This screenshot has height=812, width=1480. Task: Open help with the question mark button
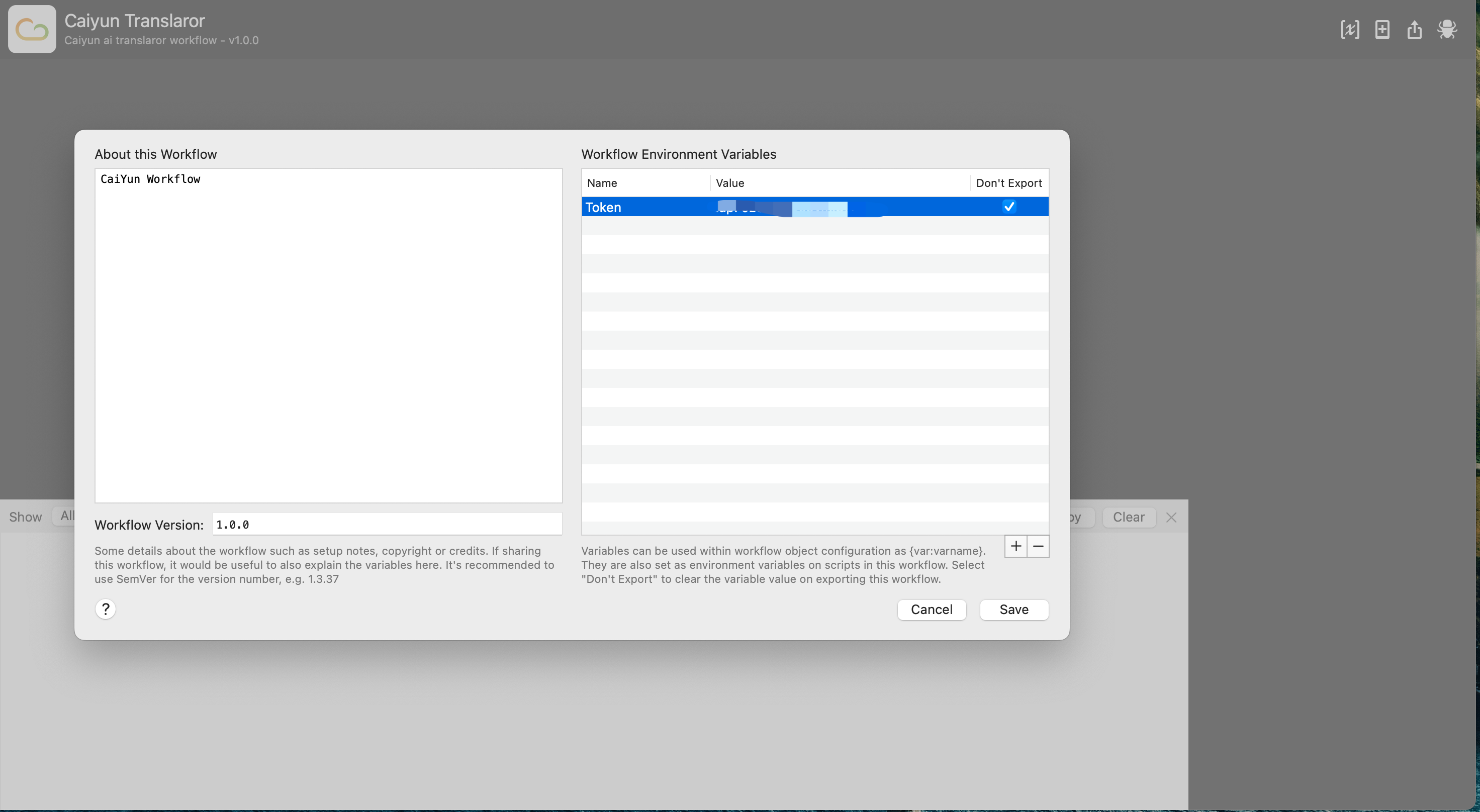tap(106, 608)
